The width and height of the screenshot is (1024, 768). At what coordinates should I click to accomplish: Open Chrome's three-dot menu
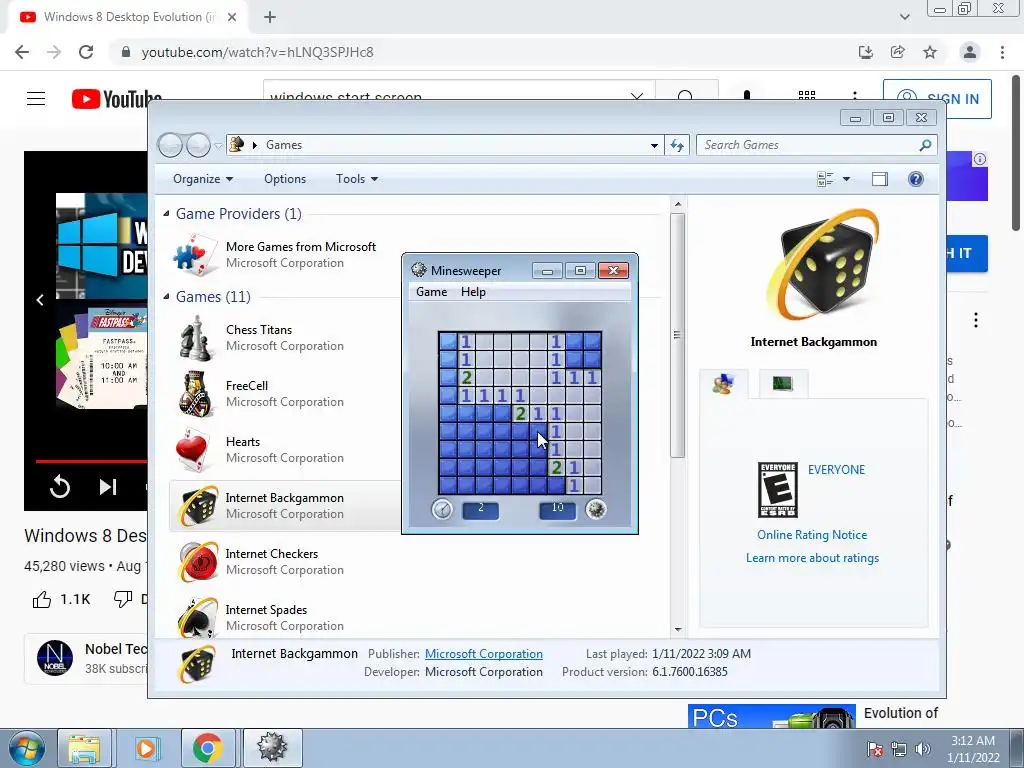pyautogui.click(x=1002, y=52)
